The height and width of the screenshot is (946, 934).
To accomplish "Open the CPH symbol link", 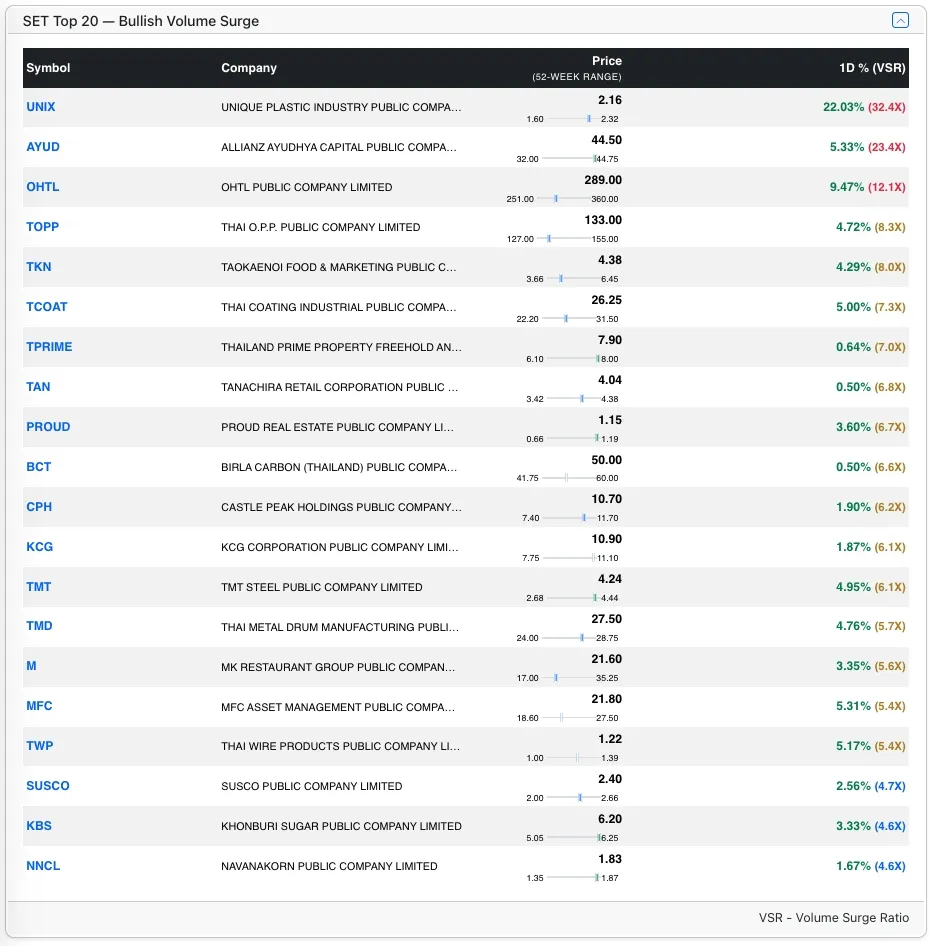I will coord(39,507).
